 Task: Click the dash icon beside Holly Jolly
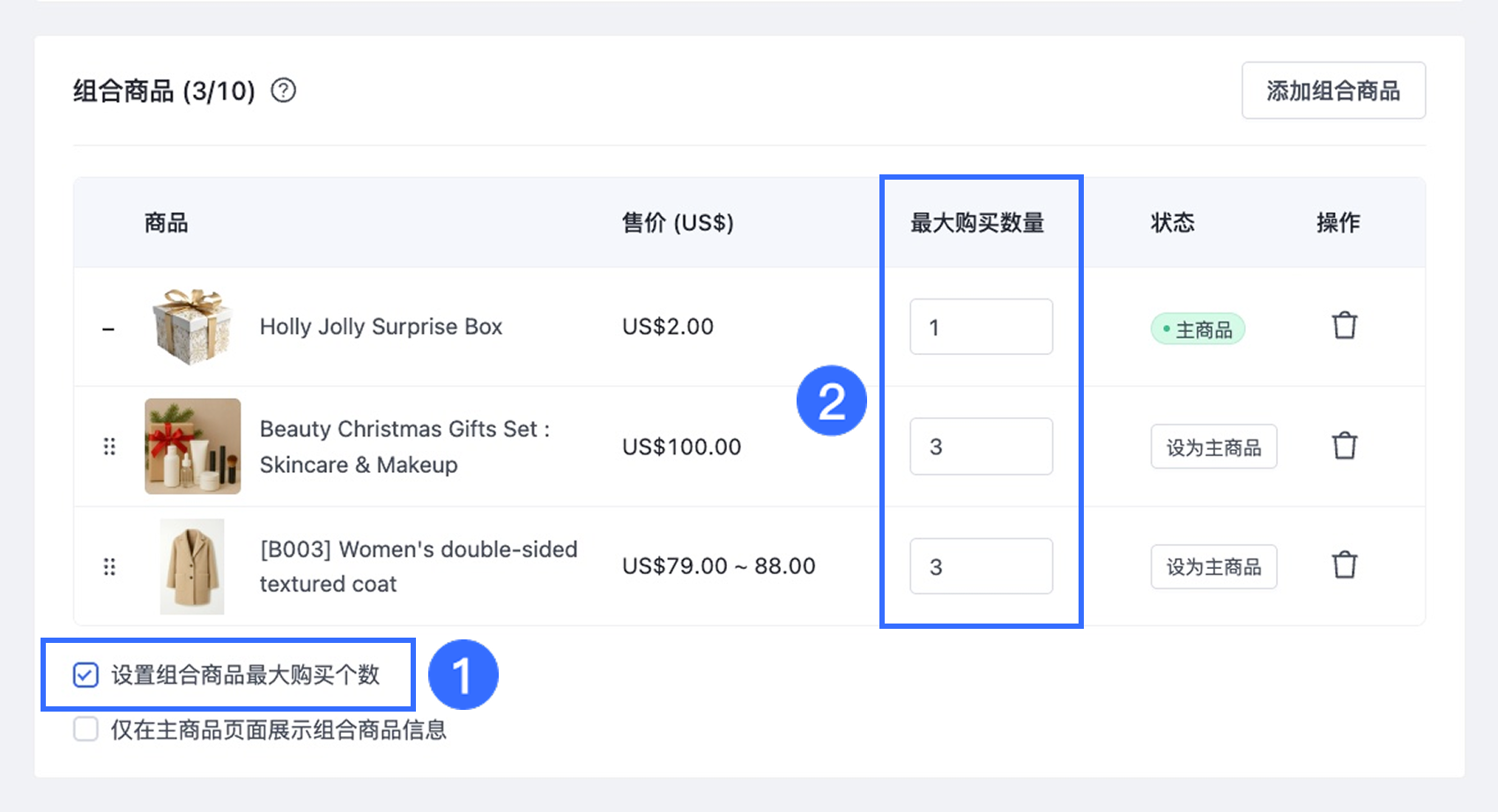(108, 329)
